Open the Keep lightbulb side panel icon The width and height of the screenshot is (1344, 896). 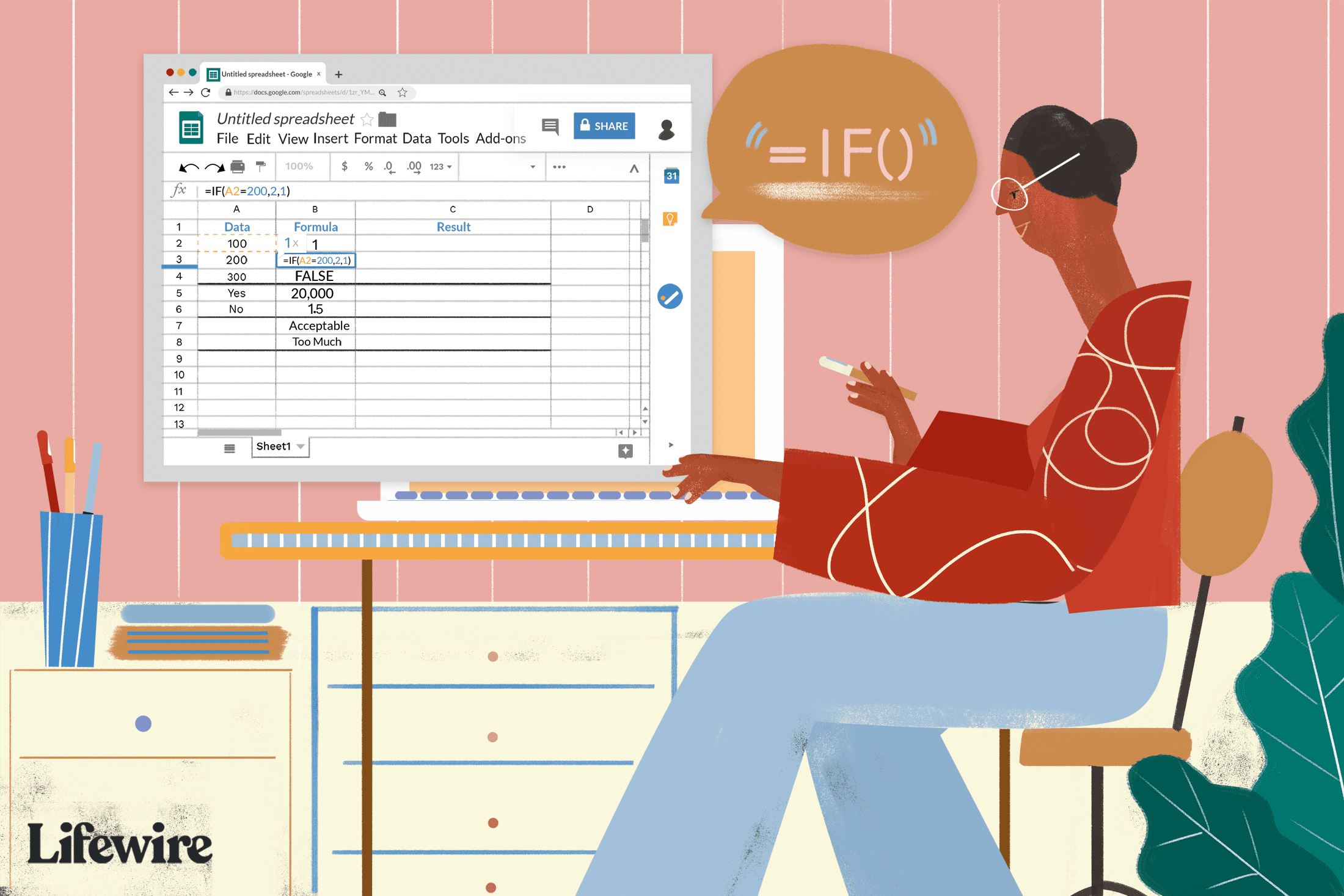pyautogui.click(x=670, y=219)
